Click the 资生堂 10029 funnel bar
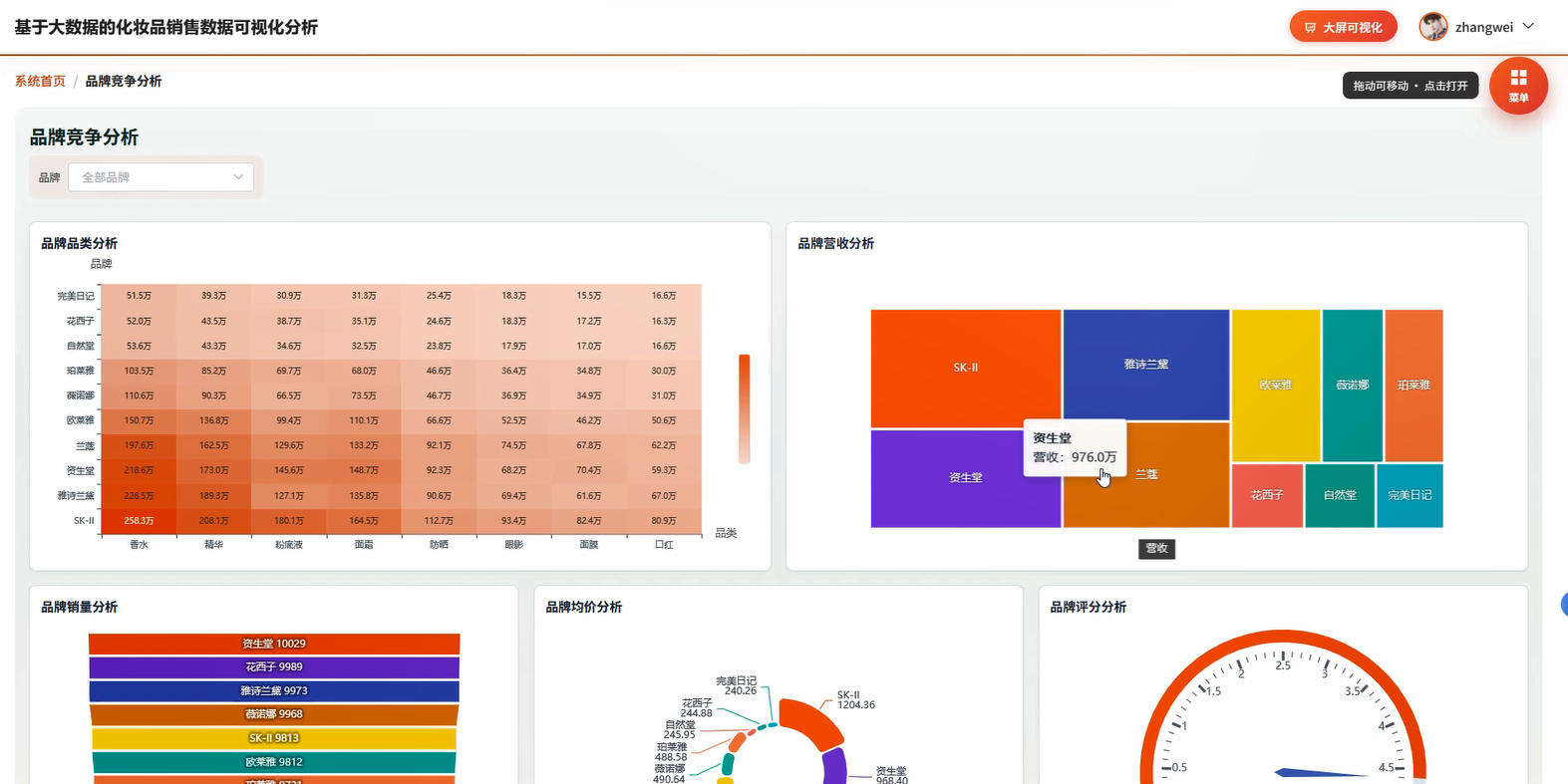1568x784 pixels. [274, 644]
